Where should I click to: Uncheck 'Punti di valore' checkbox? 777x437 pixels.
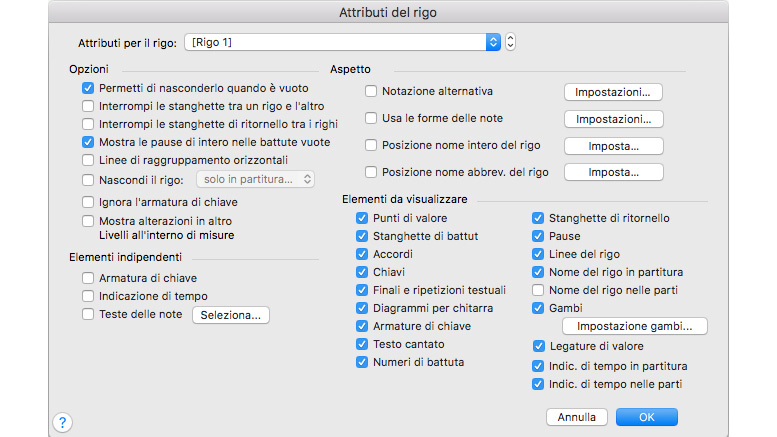[x=362, y=218]
